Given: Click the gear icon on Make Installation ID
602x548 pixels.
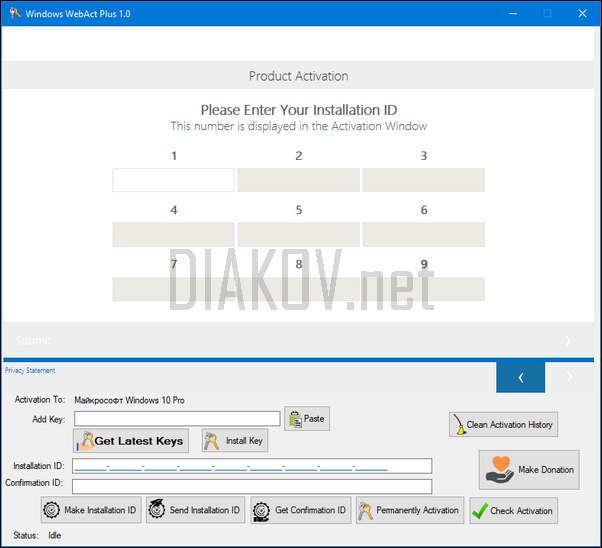Looking at the screenshot, I should click(51, 510).
